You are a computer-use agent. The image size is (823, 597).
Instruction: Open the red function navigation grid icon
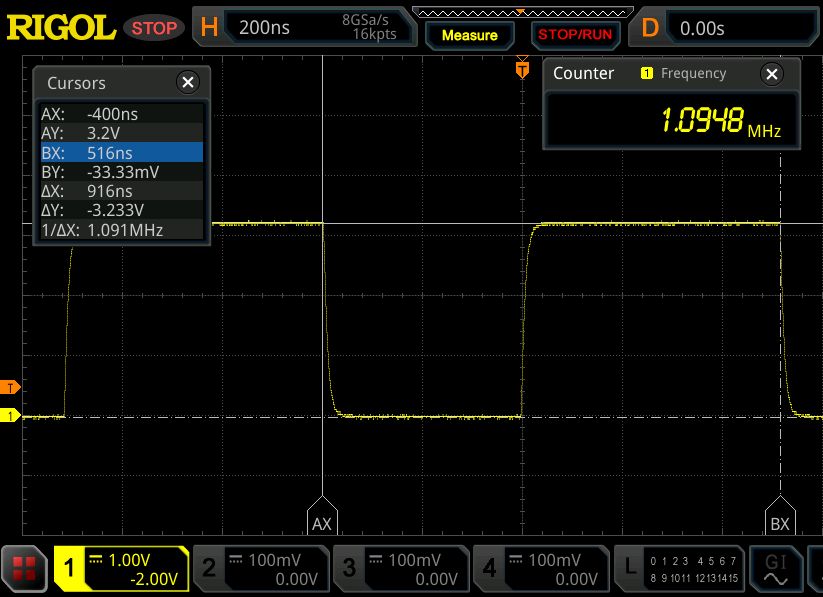tap(24, 569)
